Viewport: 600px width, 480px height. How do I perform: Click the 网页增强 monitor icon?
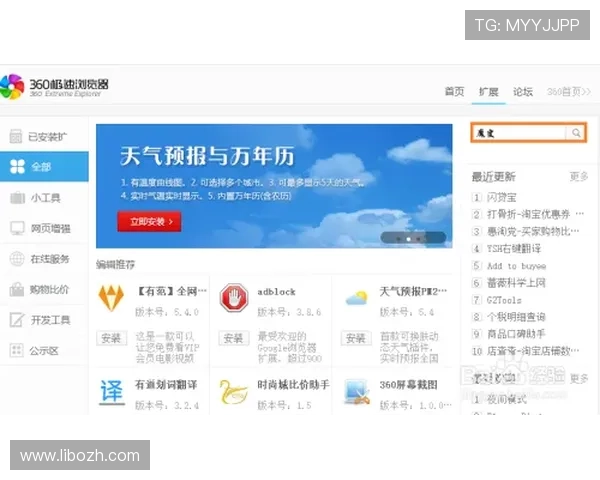[x=17, y=228]
